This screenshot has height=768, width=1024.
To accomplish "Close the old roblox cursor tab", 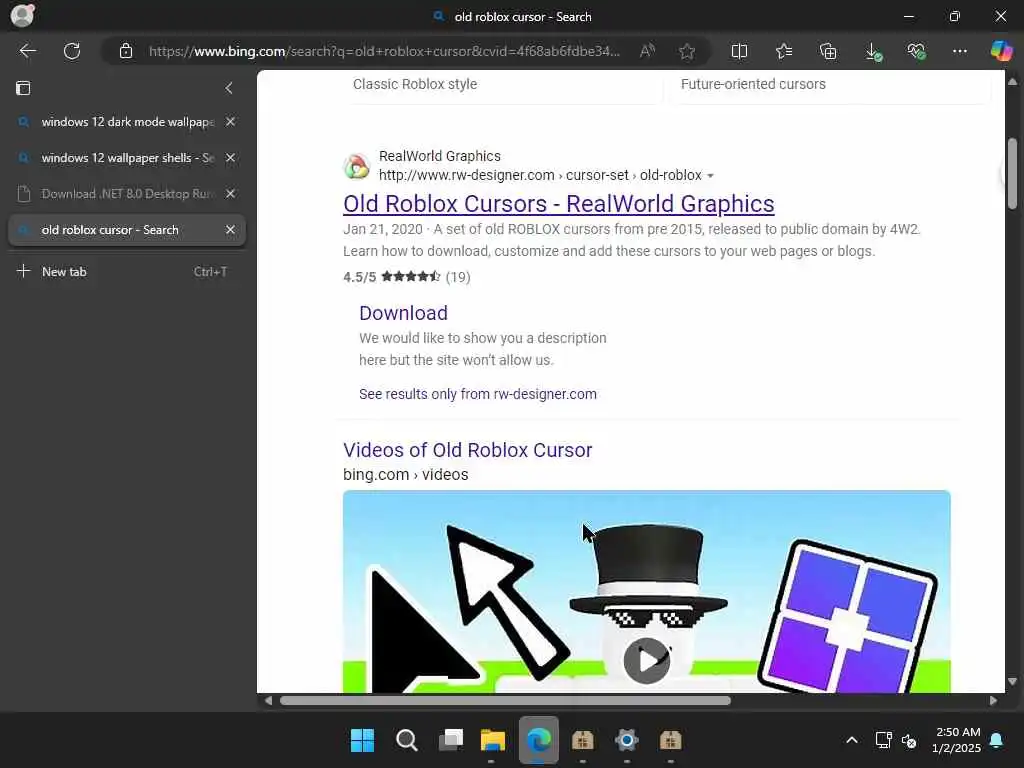I will pos(231,230).
